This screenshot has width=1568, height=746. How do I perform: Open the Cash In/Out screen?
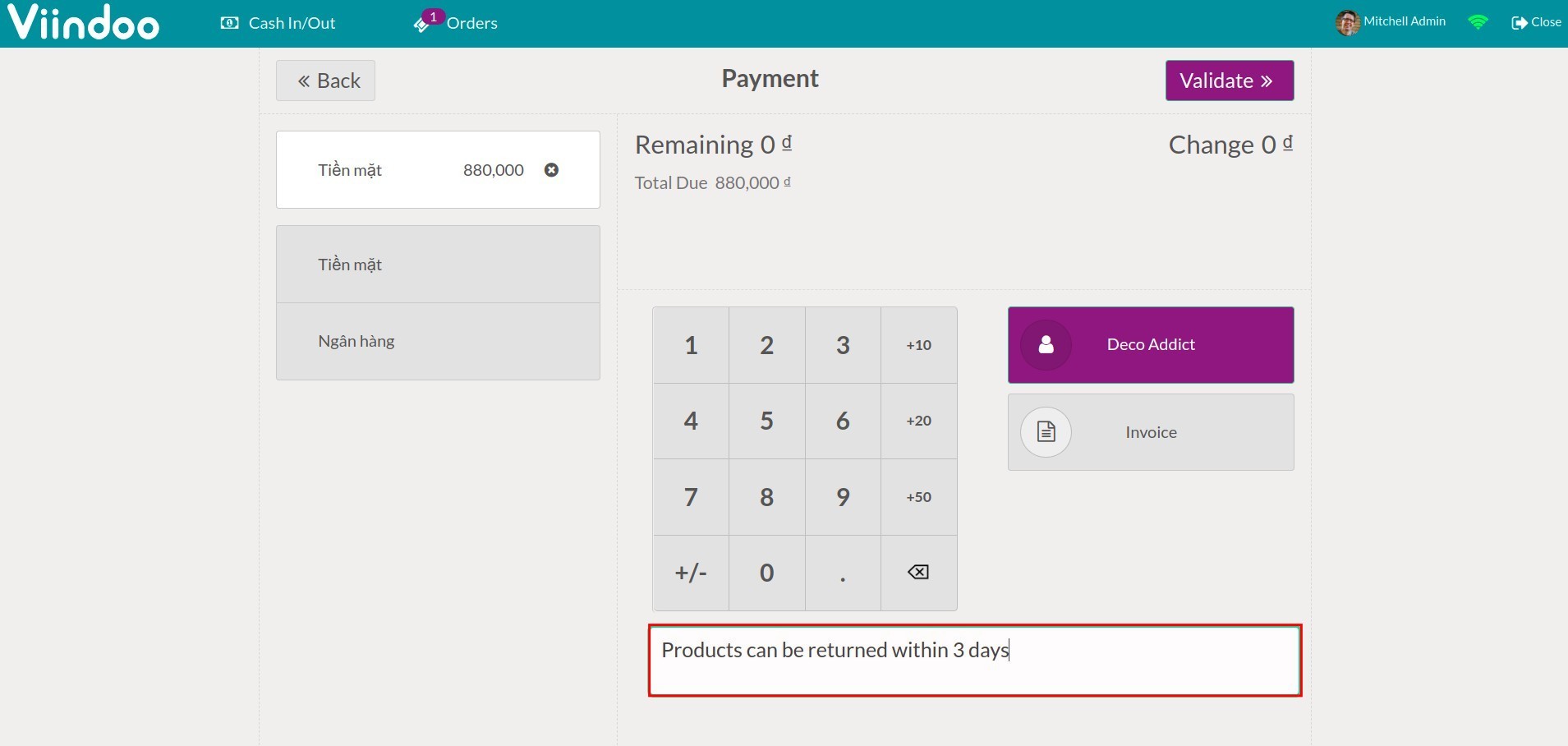point(278,22)
